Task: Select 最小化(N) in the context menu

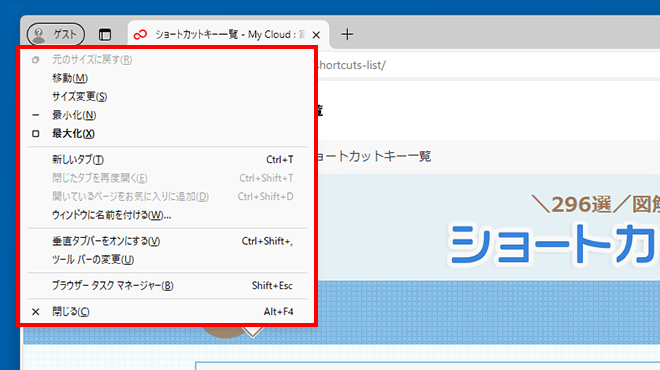Action: (x=167, y=115)
